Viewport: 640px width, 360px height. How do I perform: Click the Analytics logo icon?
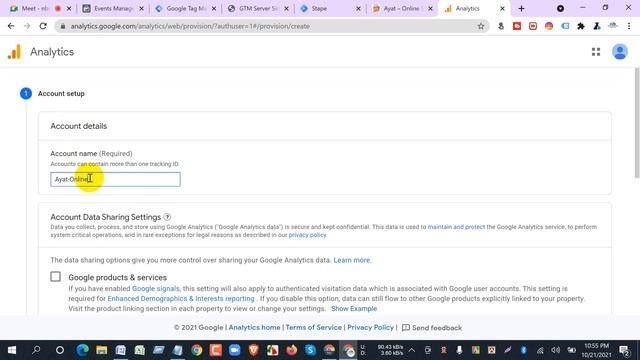14,52
